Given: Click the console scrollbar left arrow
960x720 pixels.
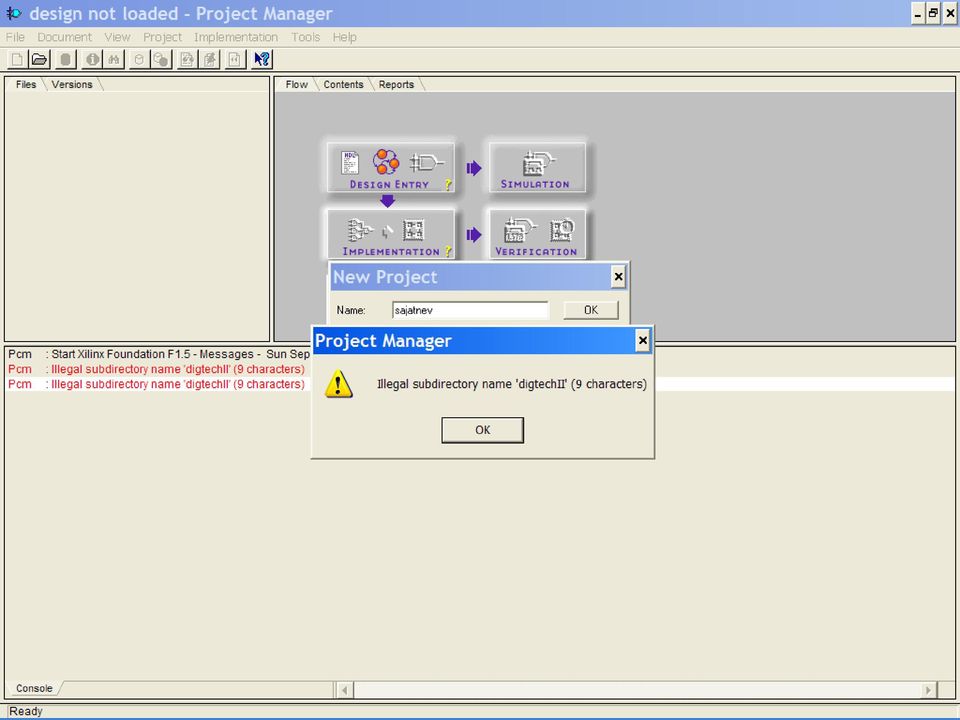Looking at the screenshot, I should tap(345, 690).
